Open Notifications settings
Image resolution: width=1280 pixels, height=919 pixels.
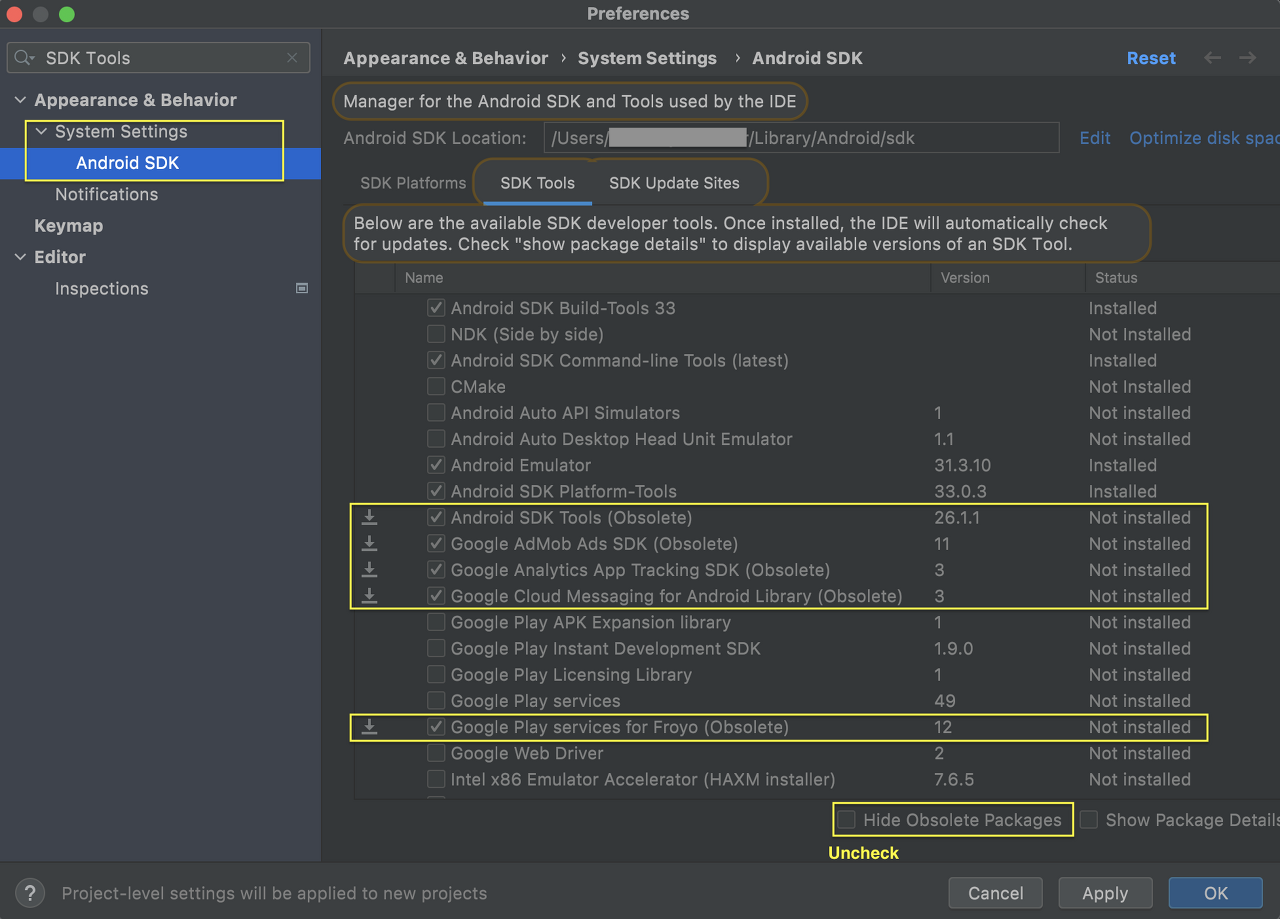[106, 194]
